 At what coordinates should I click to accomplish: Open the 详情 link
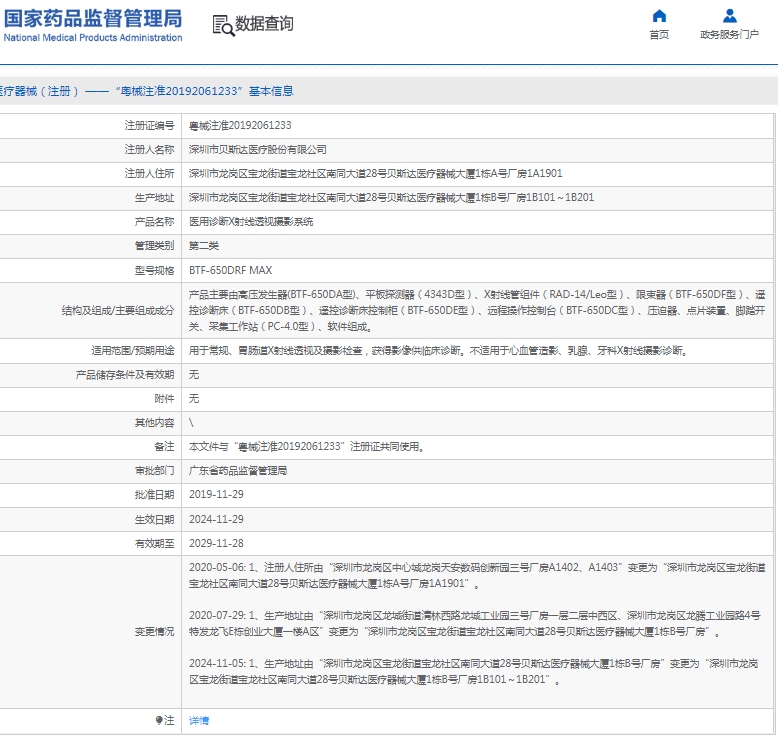(x=199, y=720)
